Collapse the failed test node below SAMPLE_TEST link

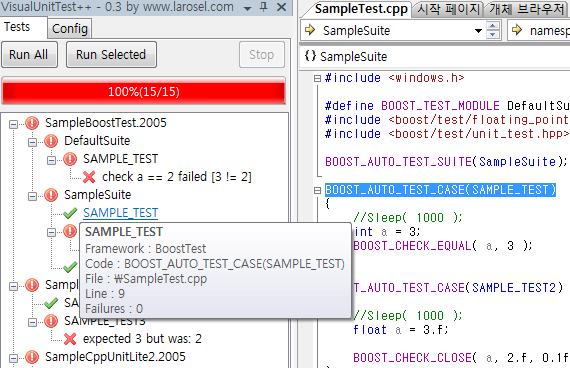pos(51,232)
